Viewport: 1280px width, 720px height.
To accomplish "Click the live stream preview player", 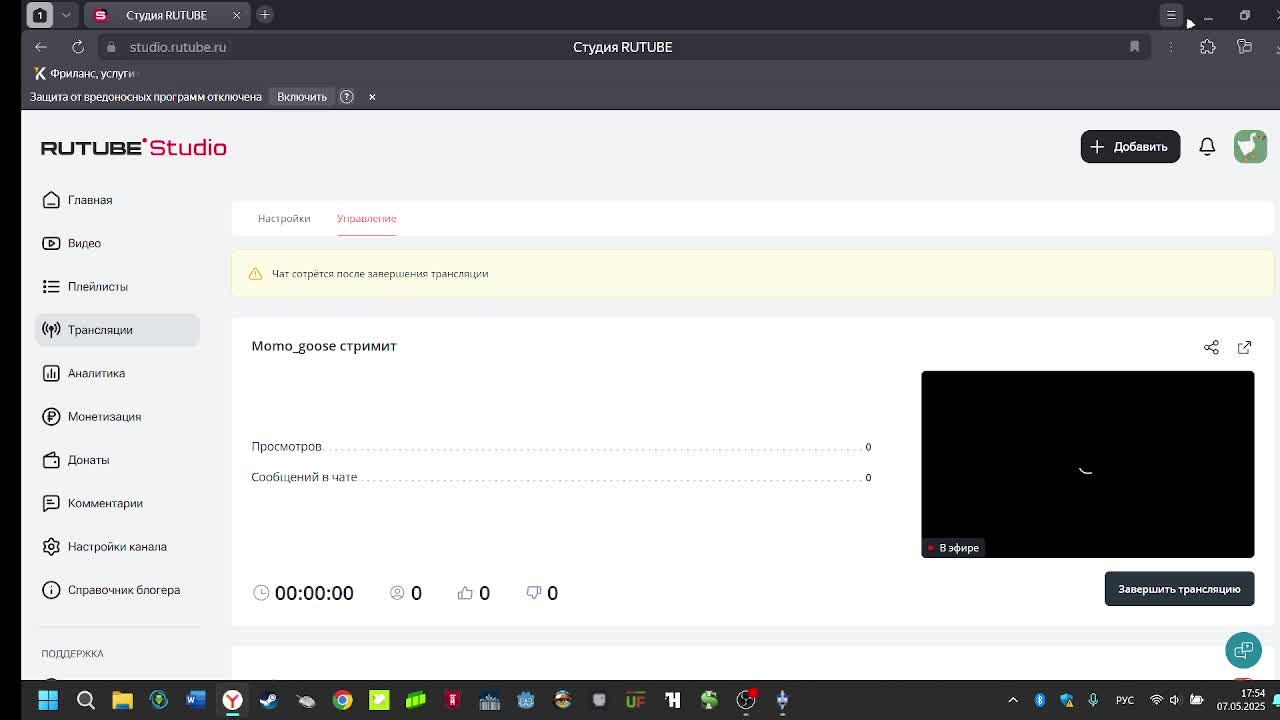I will point(1087,464).
